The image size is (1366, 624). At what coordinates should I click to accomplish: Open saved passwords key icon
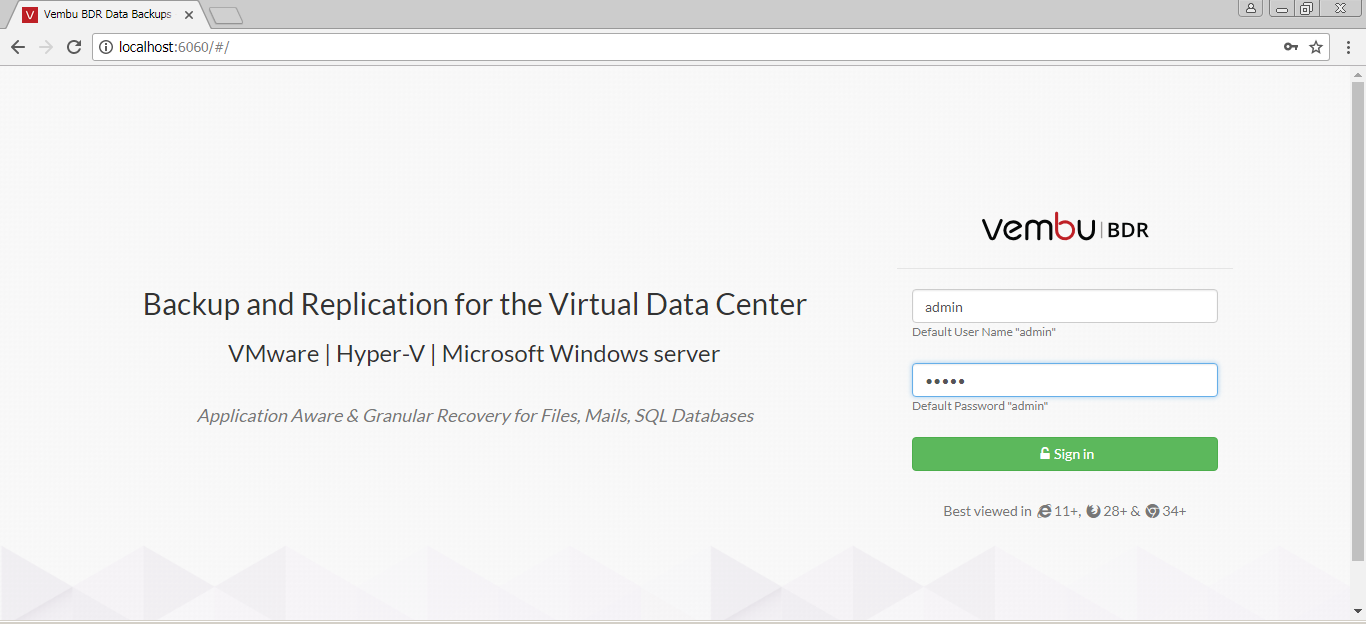click(1291, 47)
